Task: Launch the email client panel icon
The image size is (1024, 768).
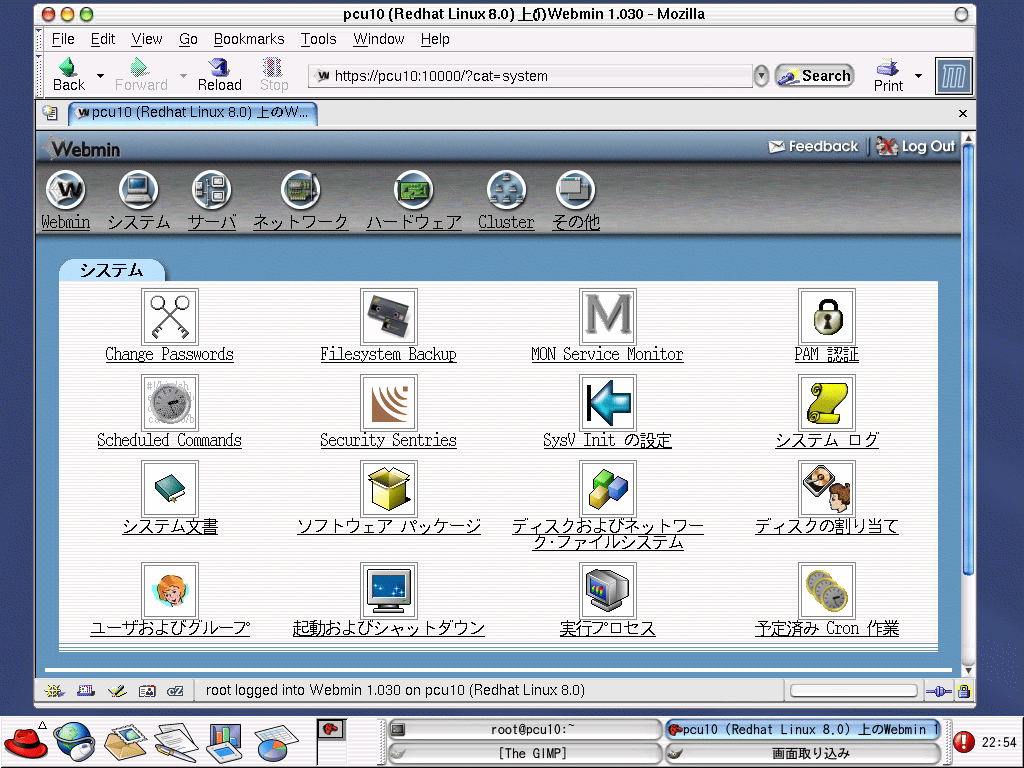Action: click(x=125, y=741)
